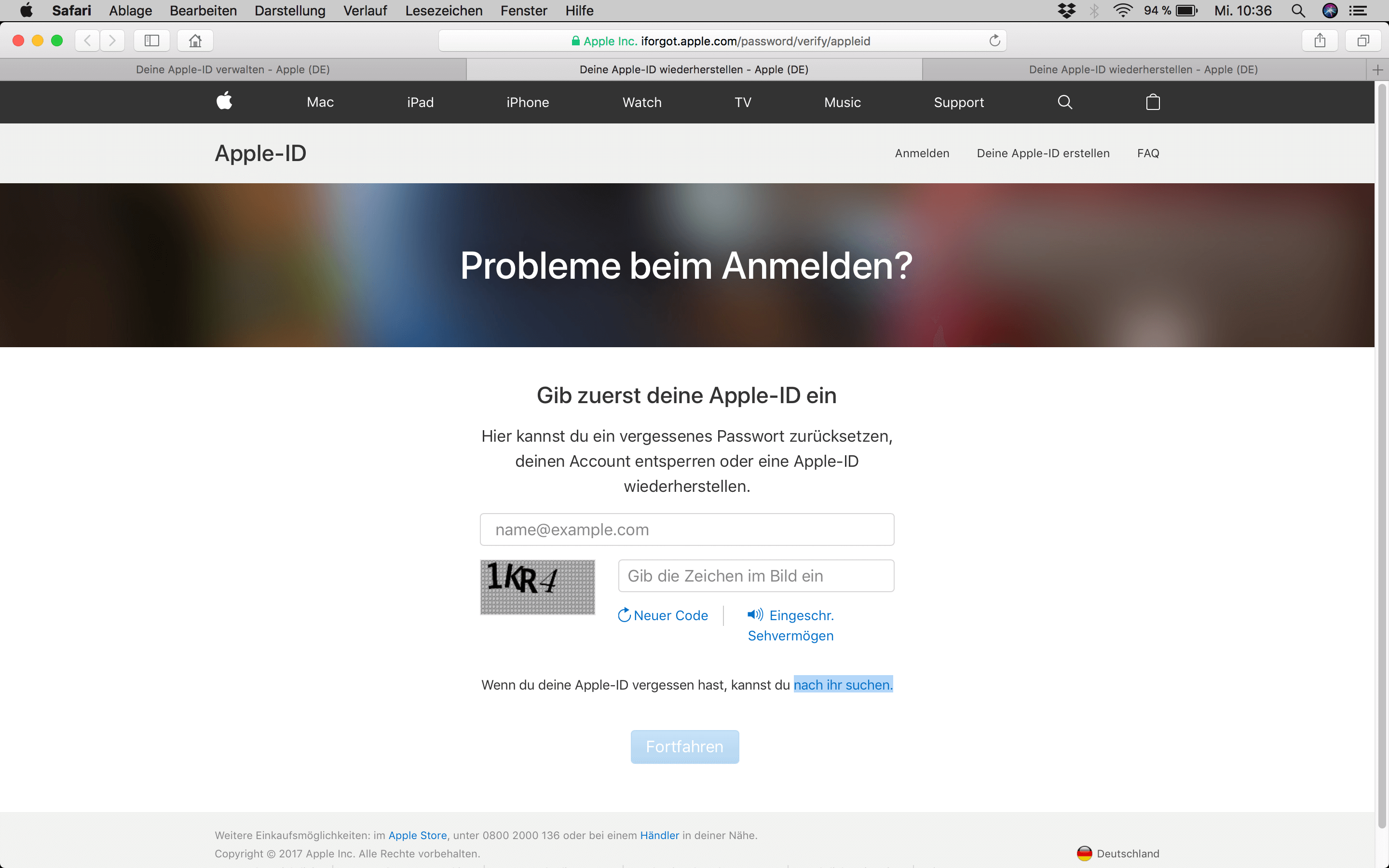
Task: Go back with Safari's back arrow
Action: [87, 41]
